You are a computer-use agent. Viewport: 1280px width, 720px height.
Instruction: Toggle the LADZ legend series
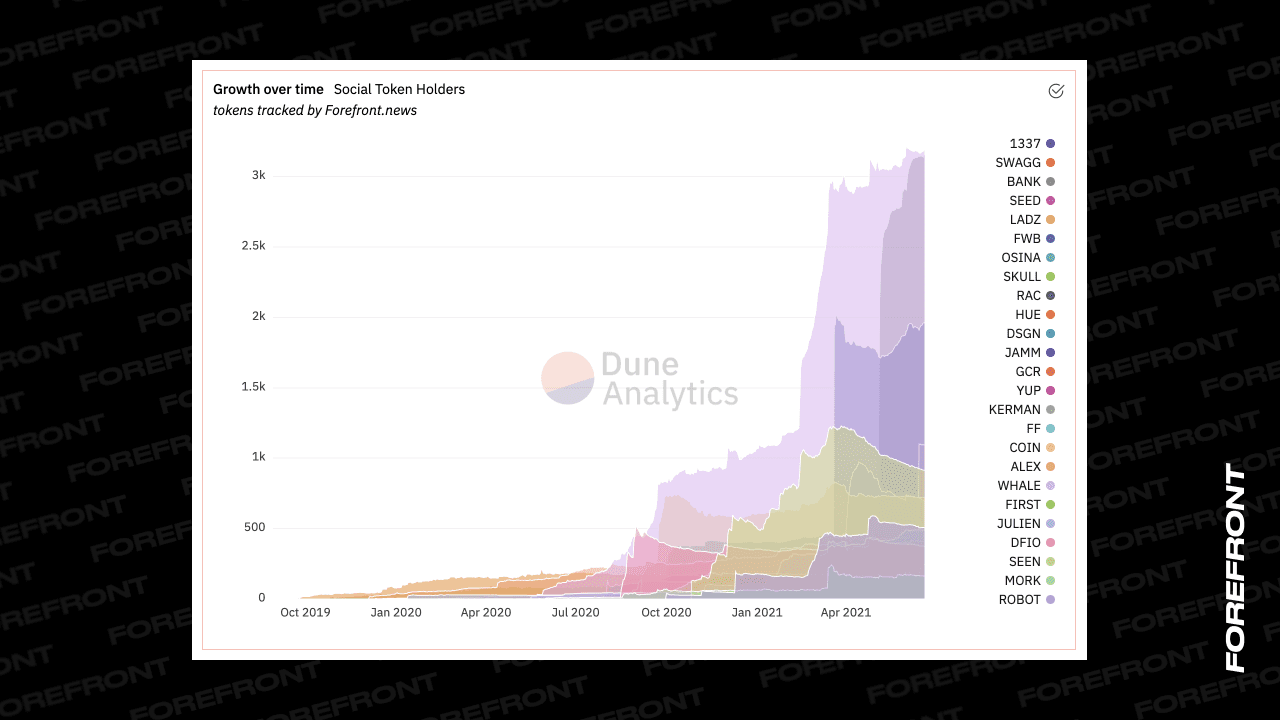pos(1032,220)
